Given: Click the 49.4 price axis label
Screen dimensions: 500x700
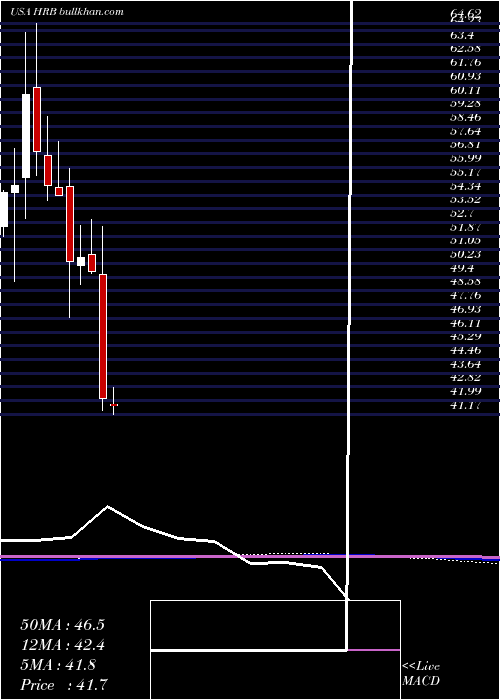Looking at the screenshot, I should pyautogui.click(x=462, y=268).
